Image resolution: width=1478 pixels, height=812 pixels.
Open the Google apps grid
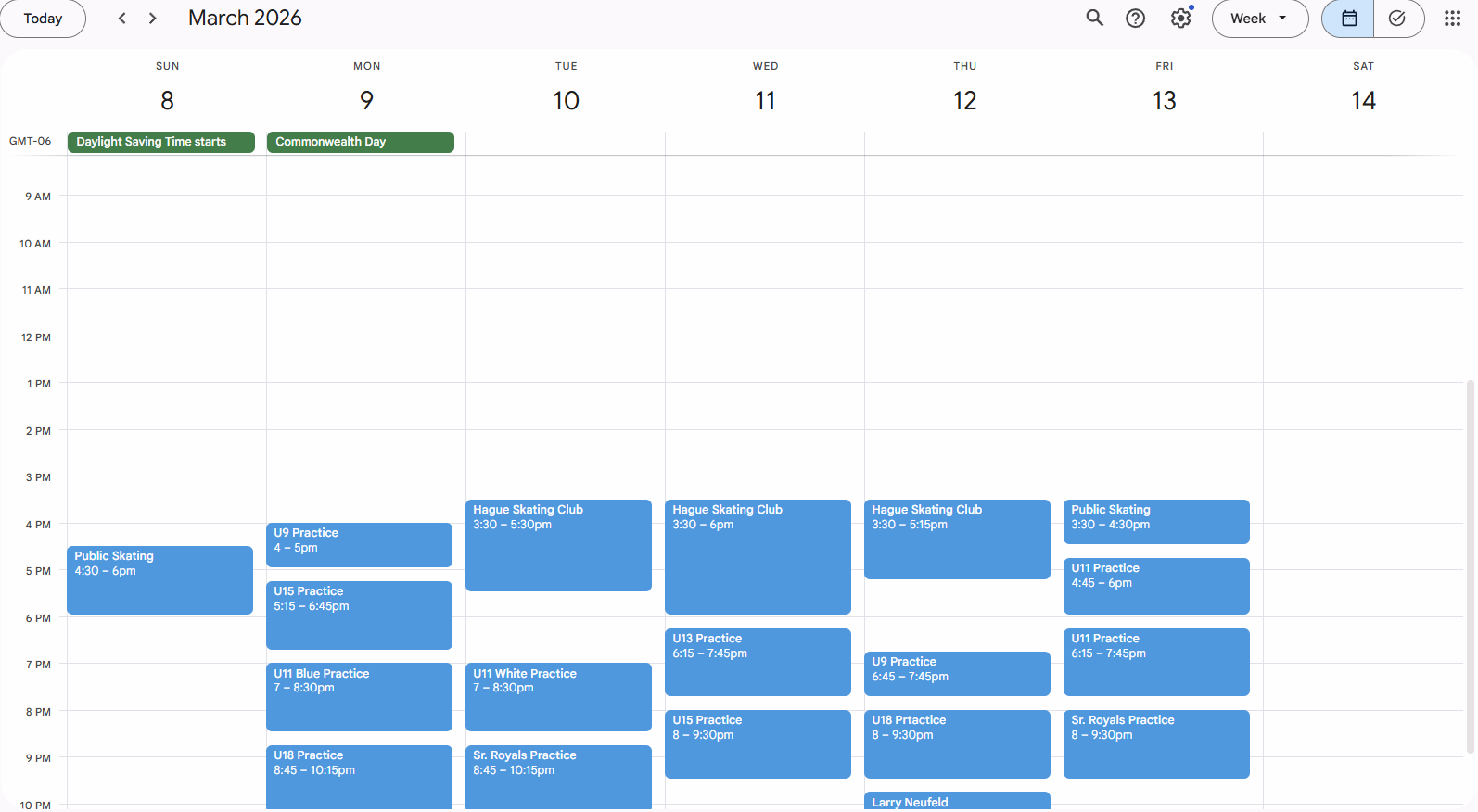coord(1452,19)
